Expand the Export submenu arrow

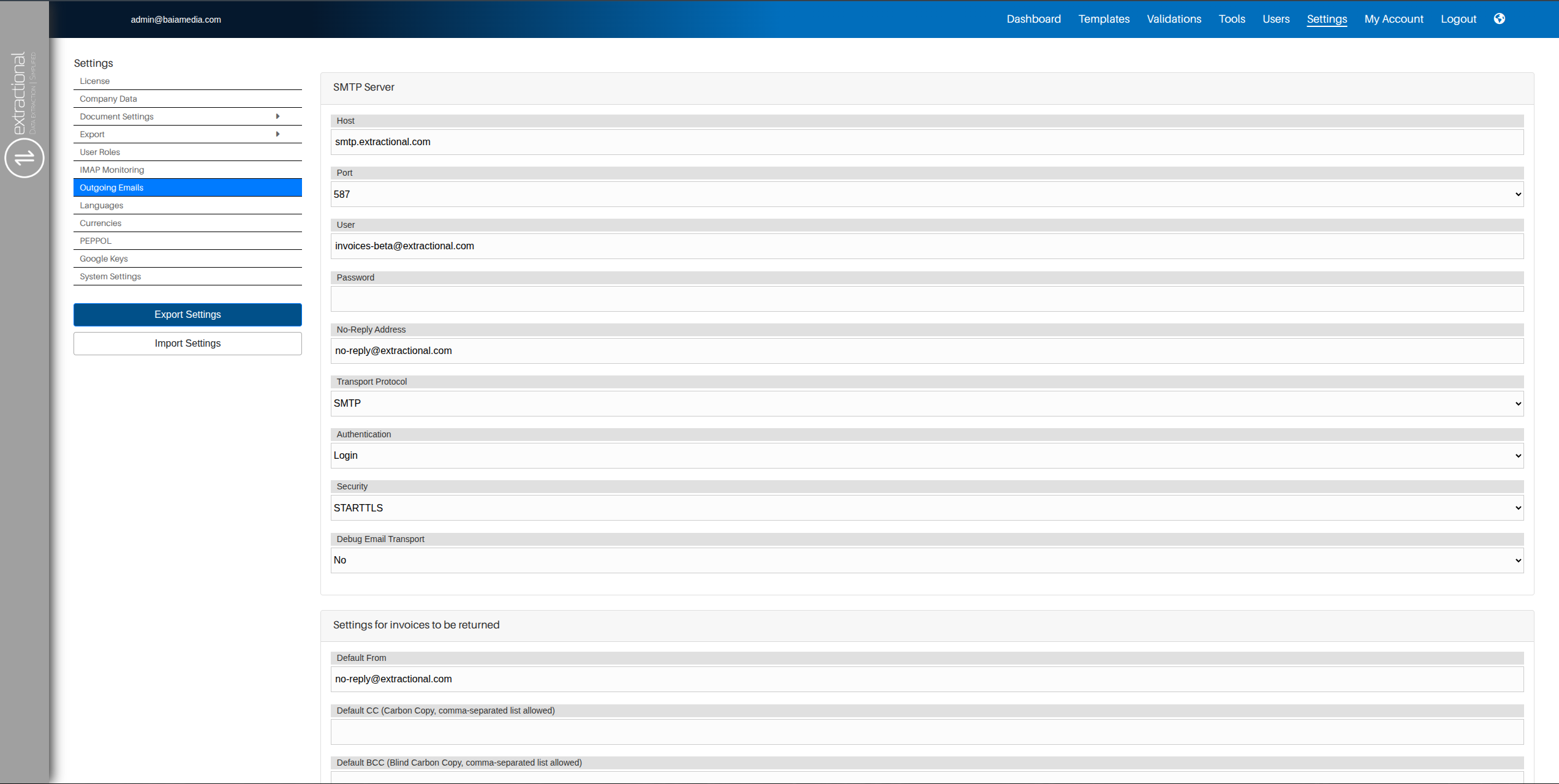point(277,134)
